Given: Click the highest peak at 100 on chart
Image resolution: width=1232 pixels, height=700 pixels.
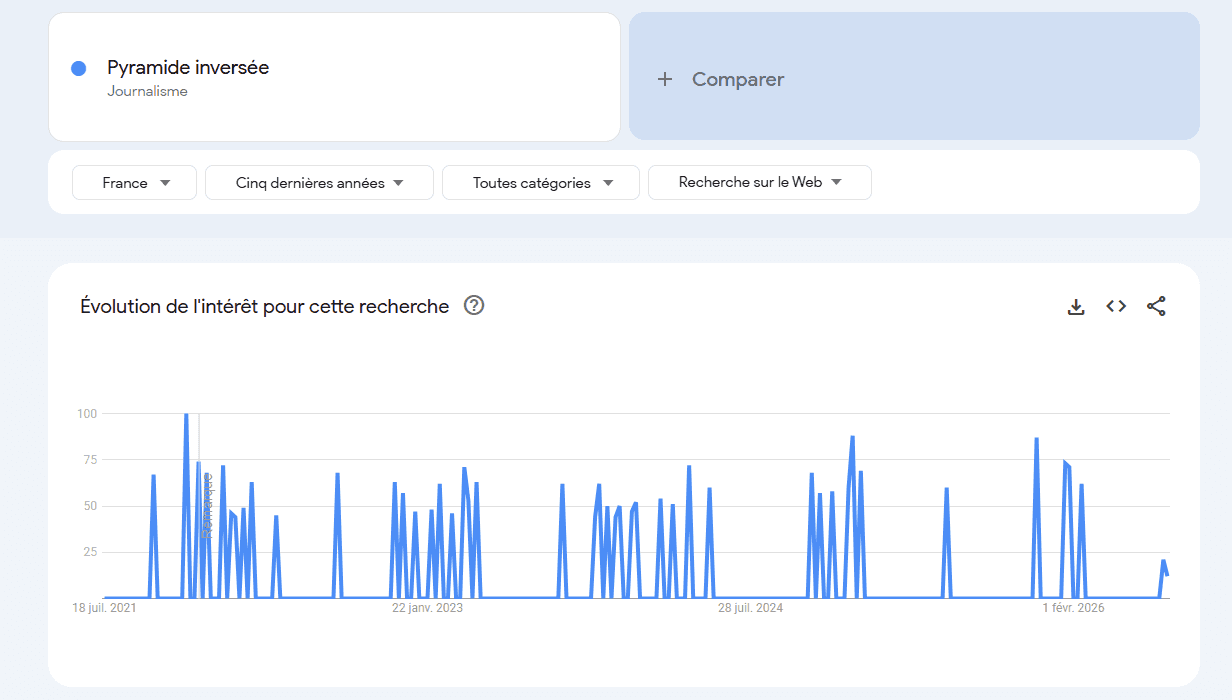Looking at the screenshot, I should (186, 414).
